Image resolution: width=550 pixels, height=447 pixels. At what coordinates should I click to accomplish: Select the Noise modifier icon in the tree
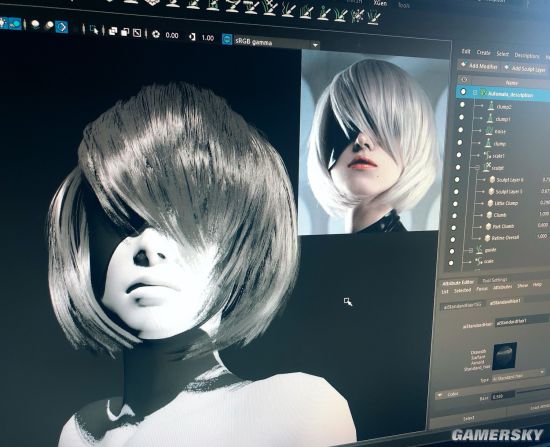(489, 131)
